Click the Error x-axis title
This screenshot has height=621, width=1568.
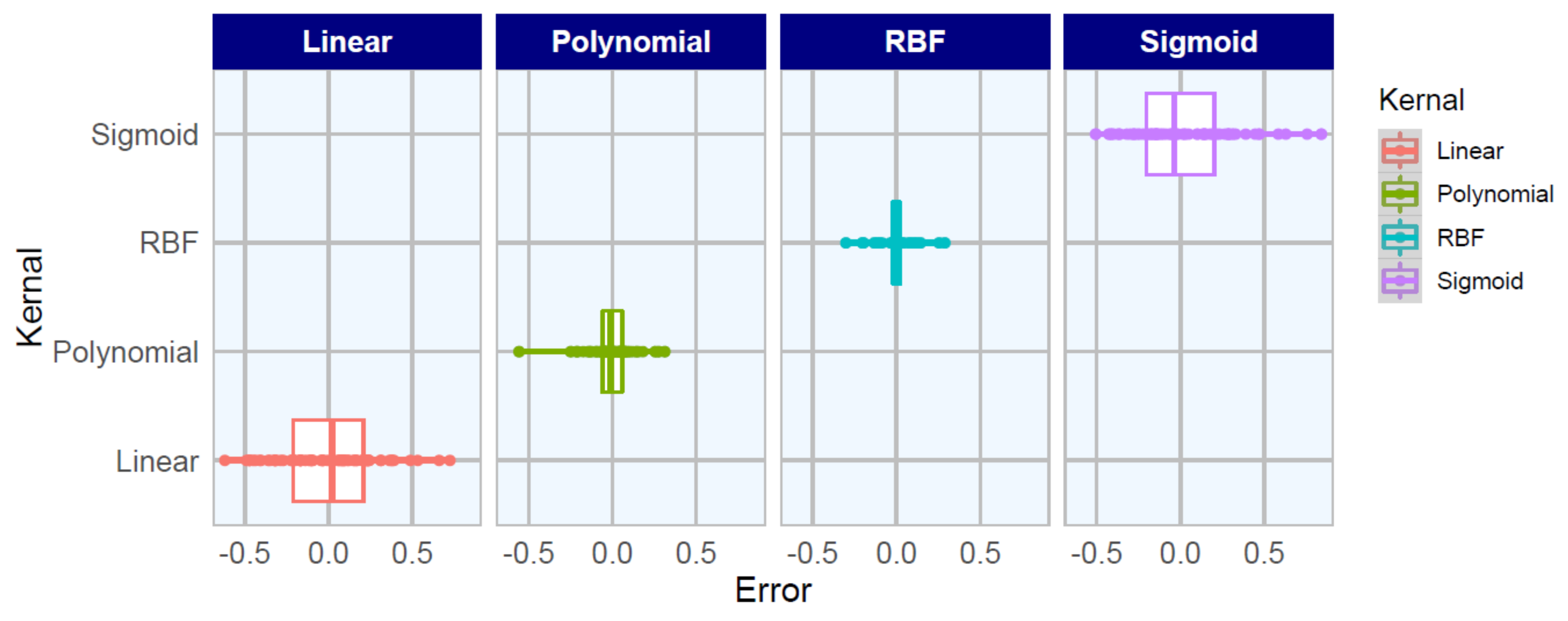coord(773,590)
